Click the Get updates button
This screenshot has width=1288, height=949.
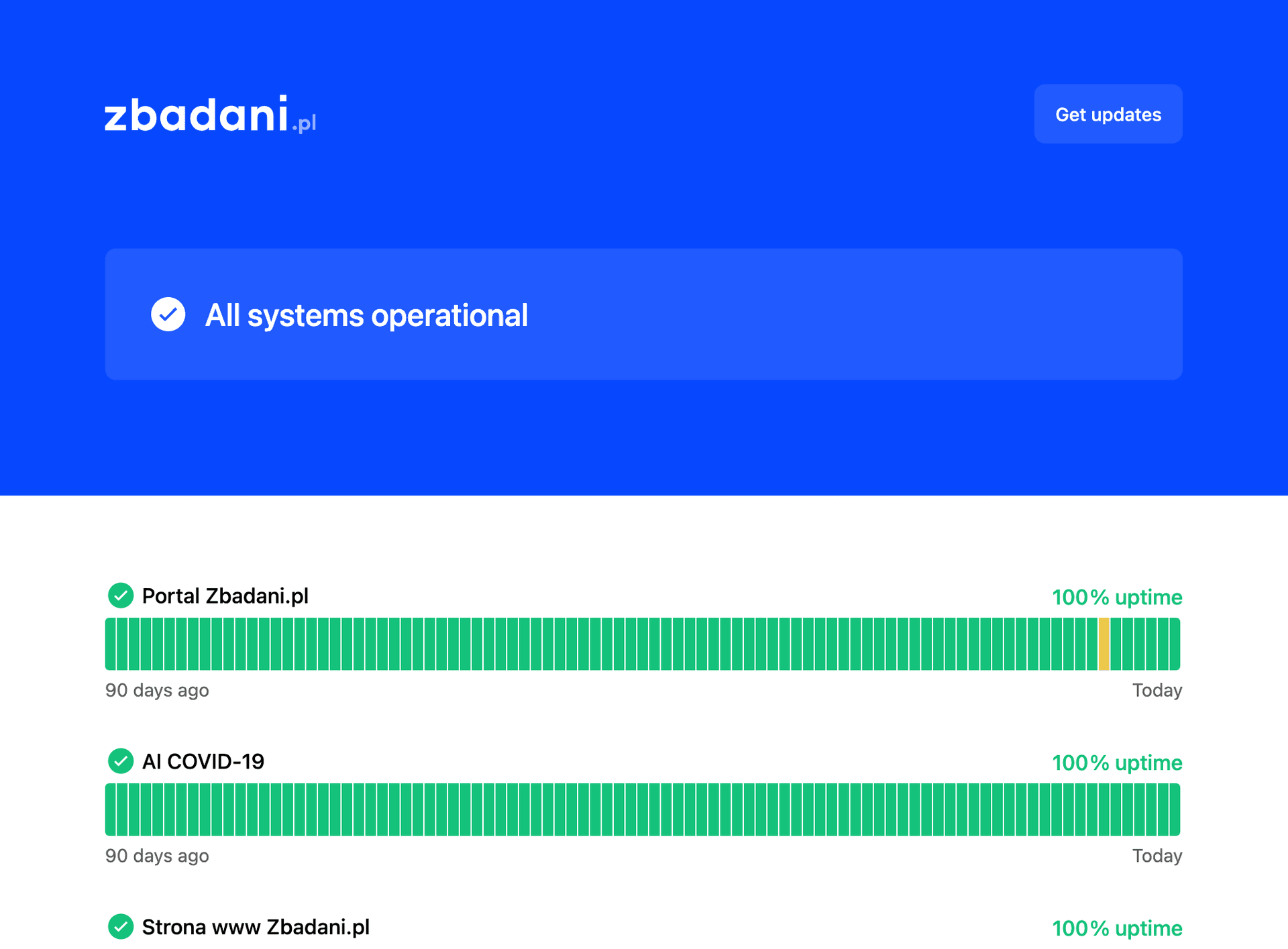1108,114
